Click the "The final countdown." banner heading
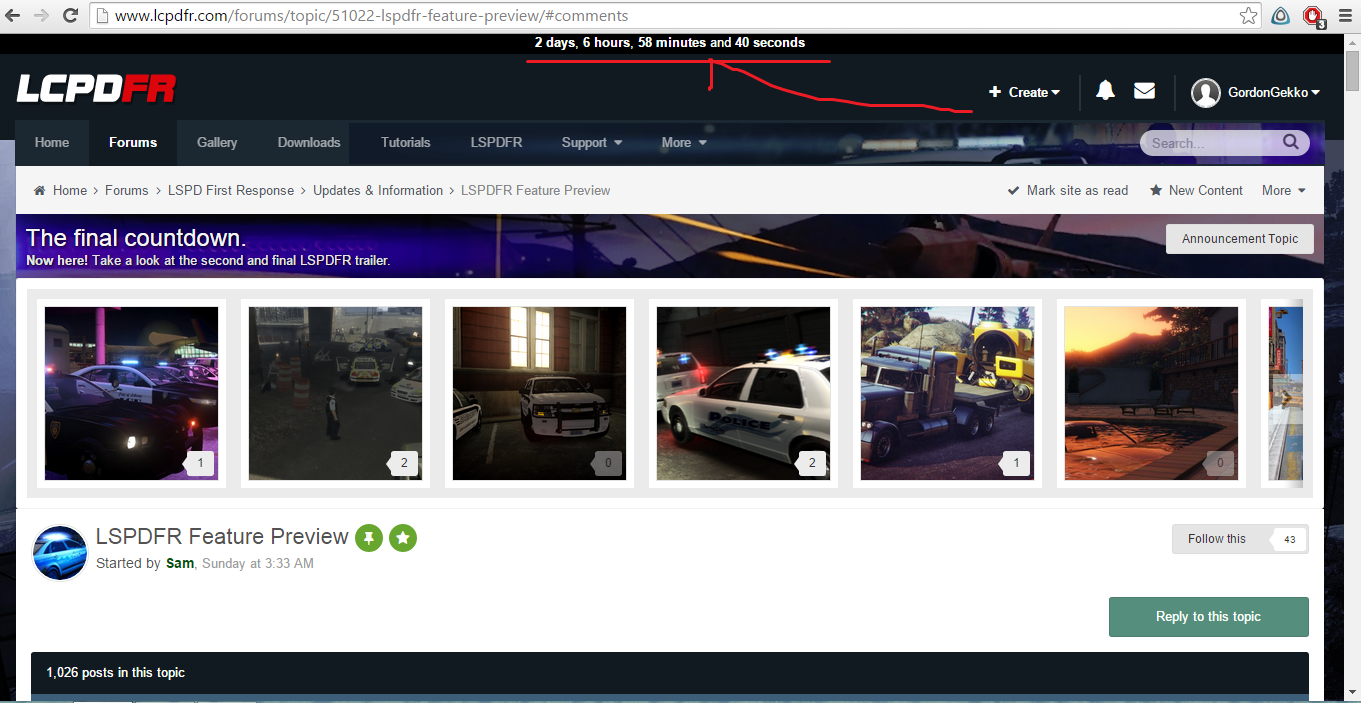The height and width of the screenshot is (703, 1361). [136, 238]
